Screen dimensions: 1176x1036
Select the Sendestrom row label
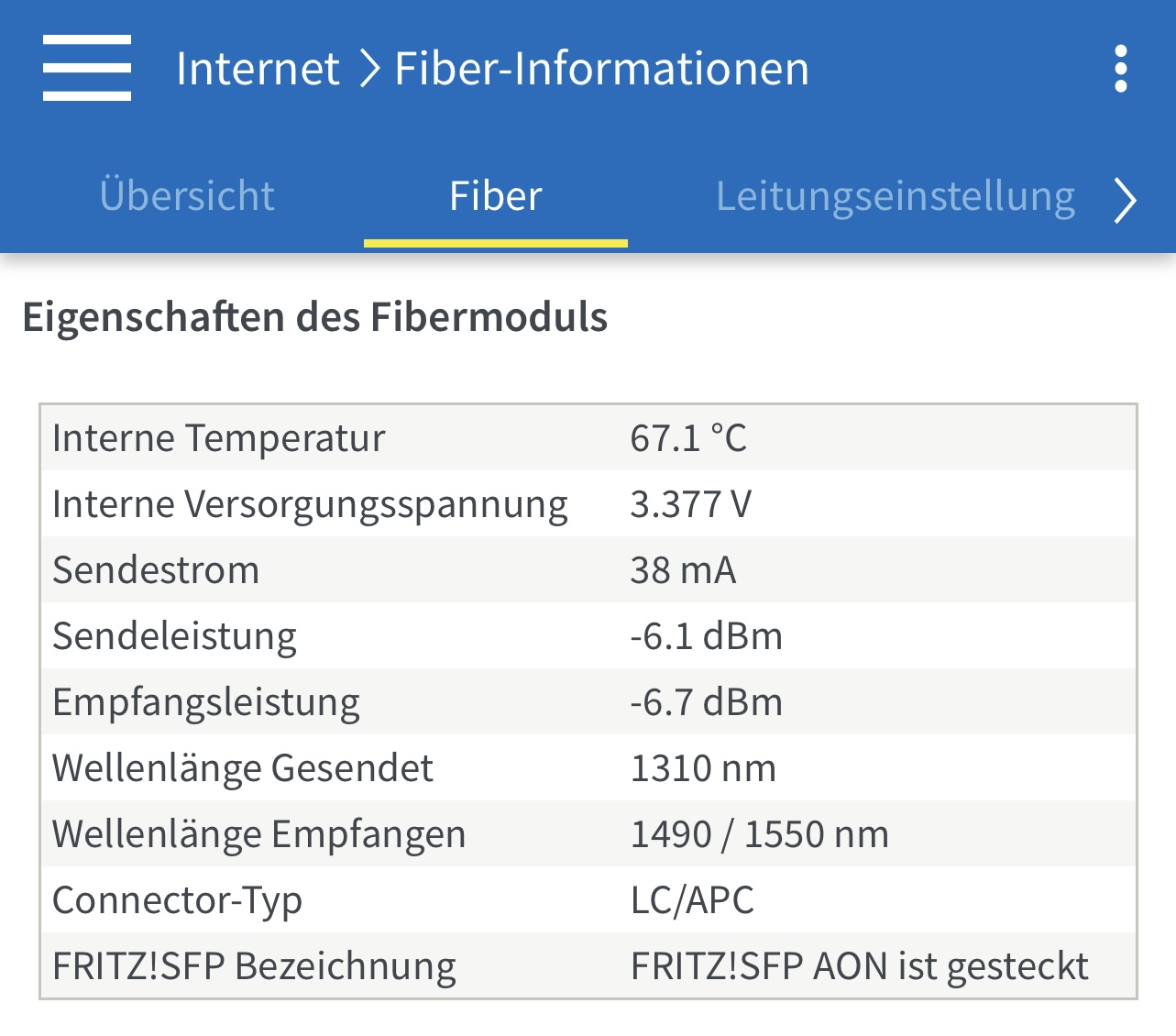click(x=156, y=570)
